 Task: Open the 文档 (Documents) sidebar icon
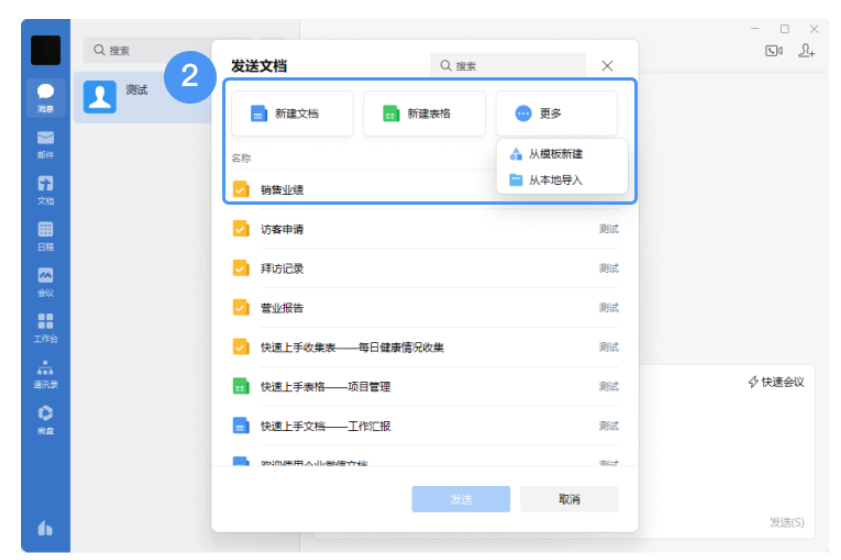point(45,189)
